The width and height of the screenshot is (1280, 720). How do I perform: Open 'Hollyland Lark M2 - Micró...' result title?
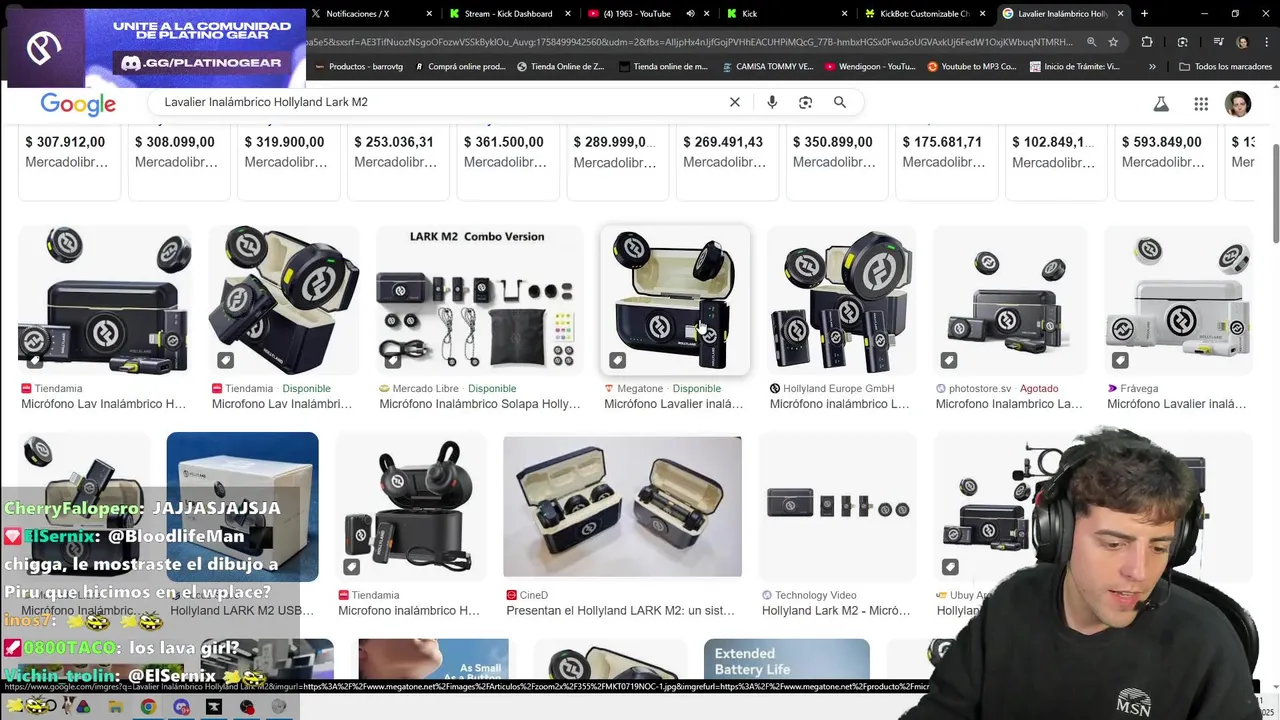coord(836,610)
